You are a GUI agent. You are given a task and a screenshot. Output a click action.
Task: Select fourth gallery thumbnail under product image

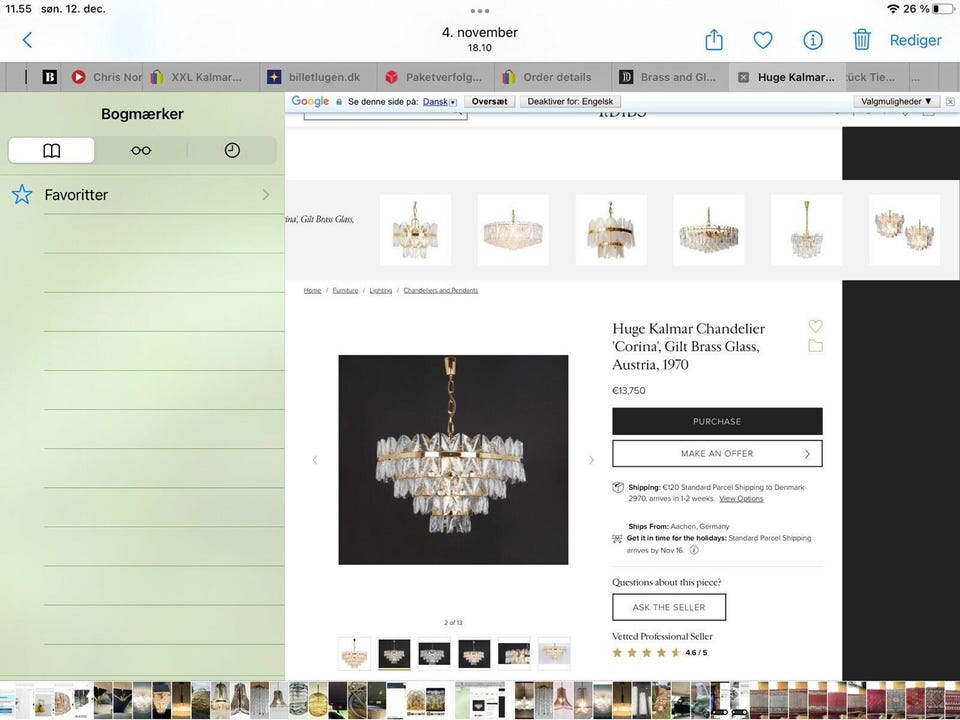[x=474, y=654]
